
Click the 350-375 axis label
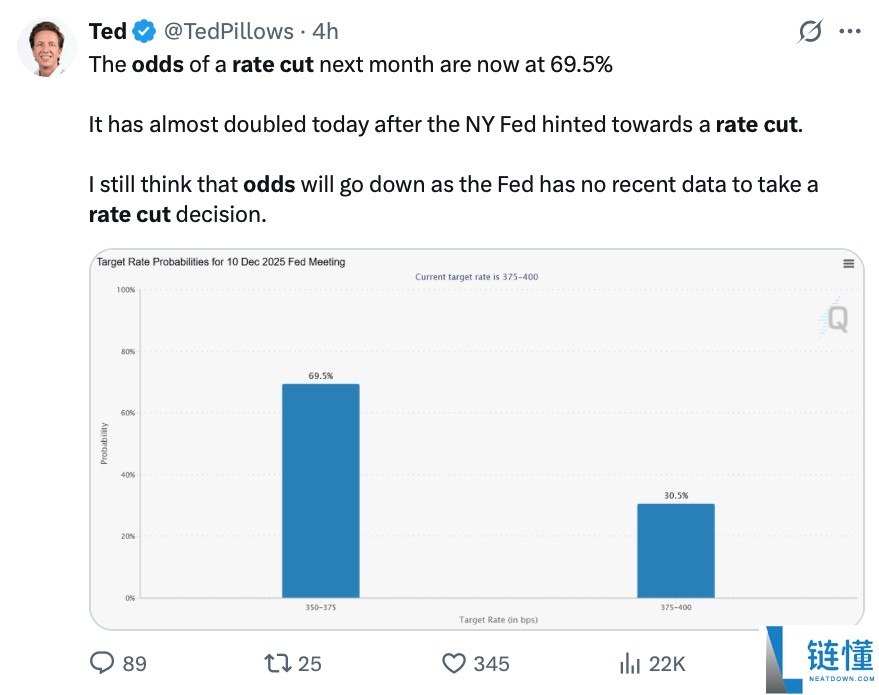click(320, 607)
